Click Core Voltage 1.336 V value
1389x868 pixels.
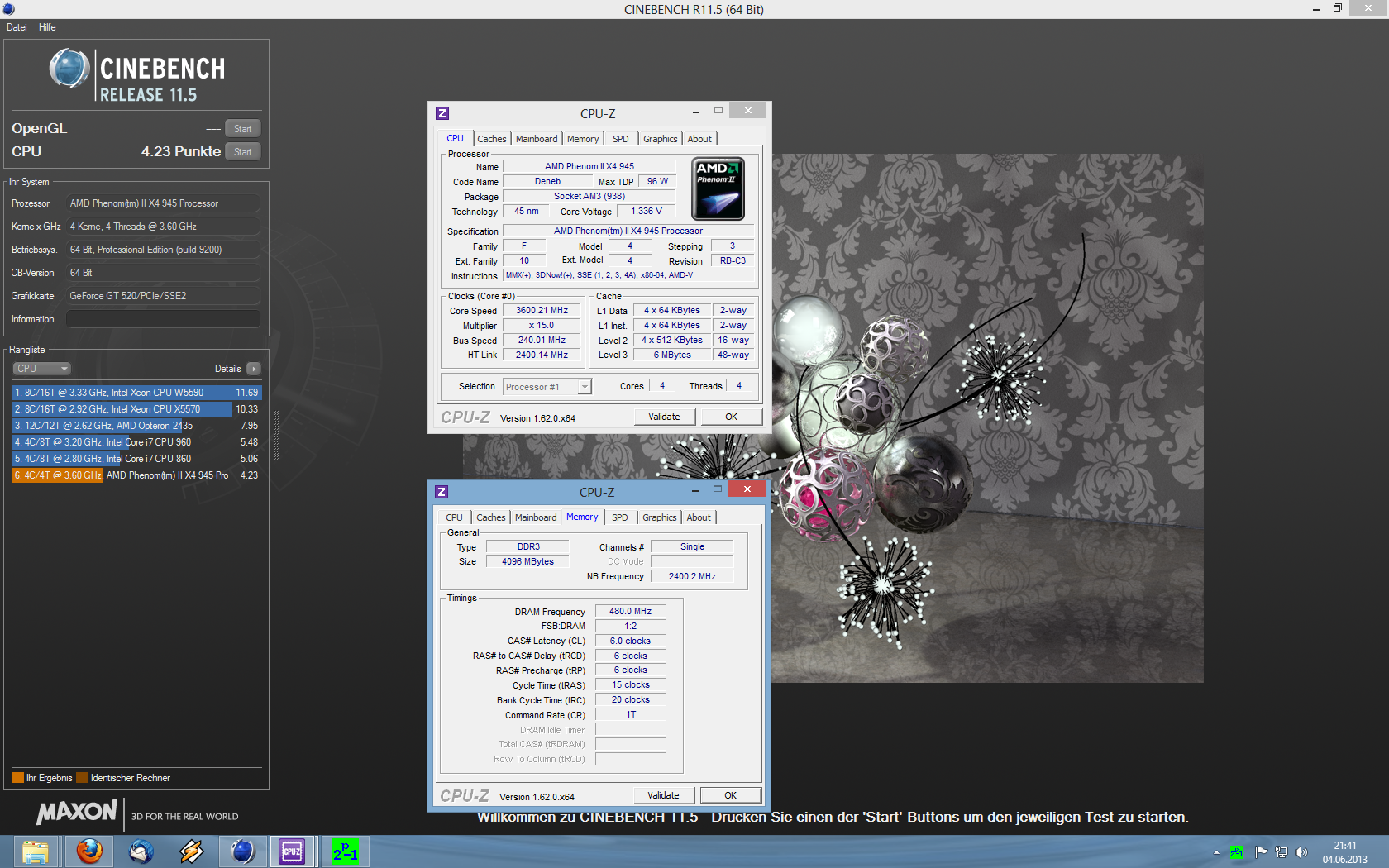coord(647,211)
